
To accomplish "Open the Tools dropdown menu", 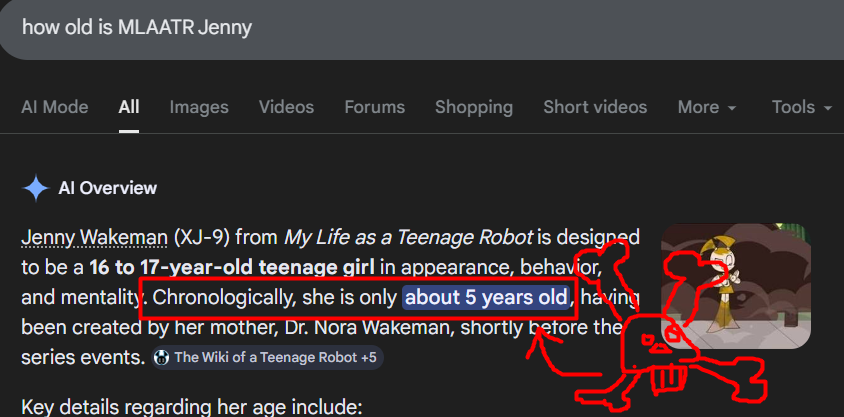I will (x=801, y=107).
